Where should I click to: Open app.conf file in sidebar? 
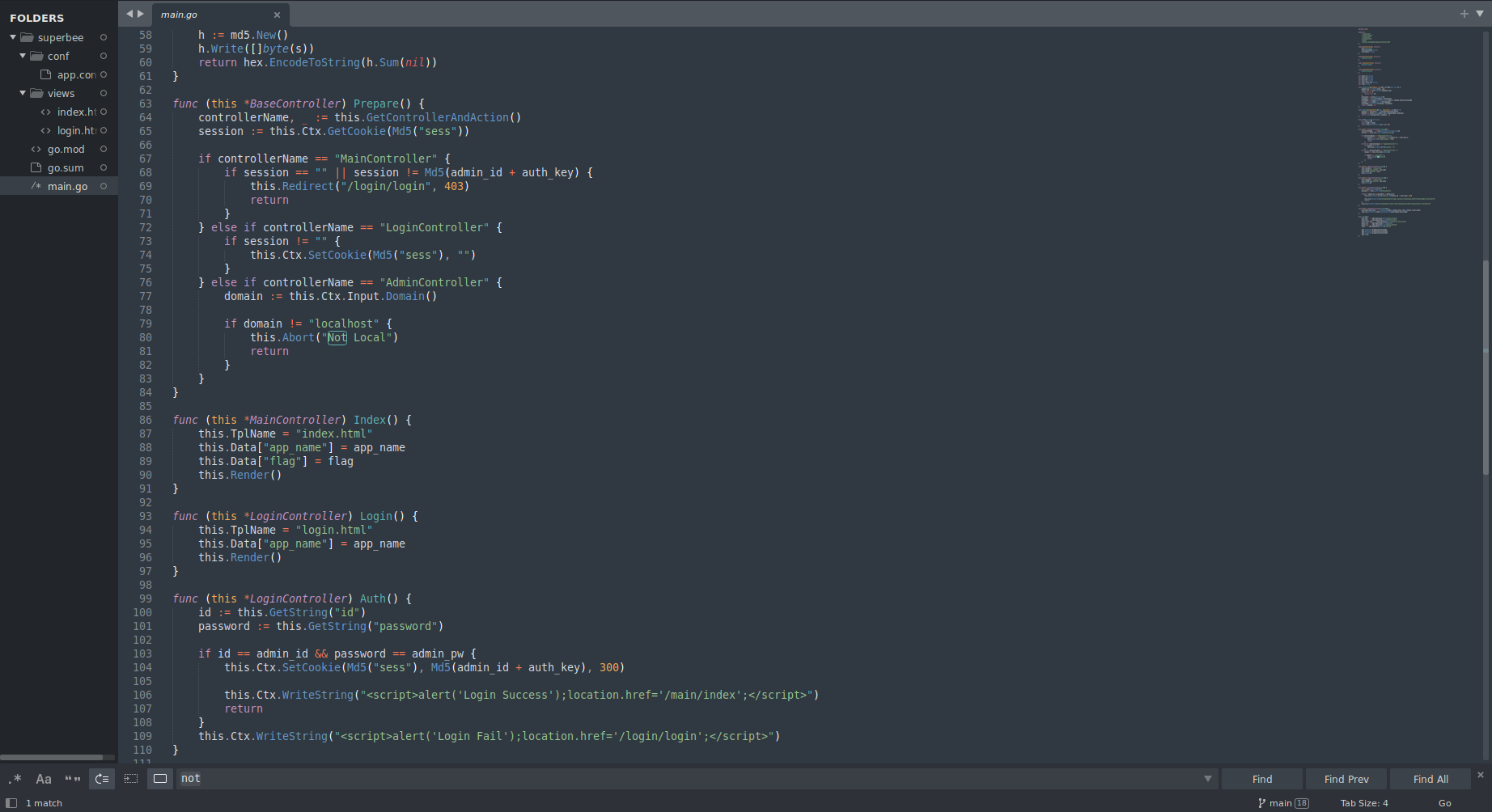pyautogui.click(x=76, y=74)
